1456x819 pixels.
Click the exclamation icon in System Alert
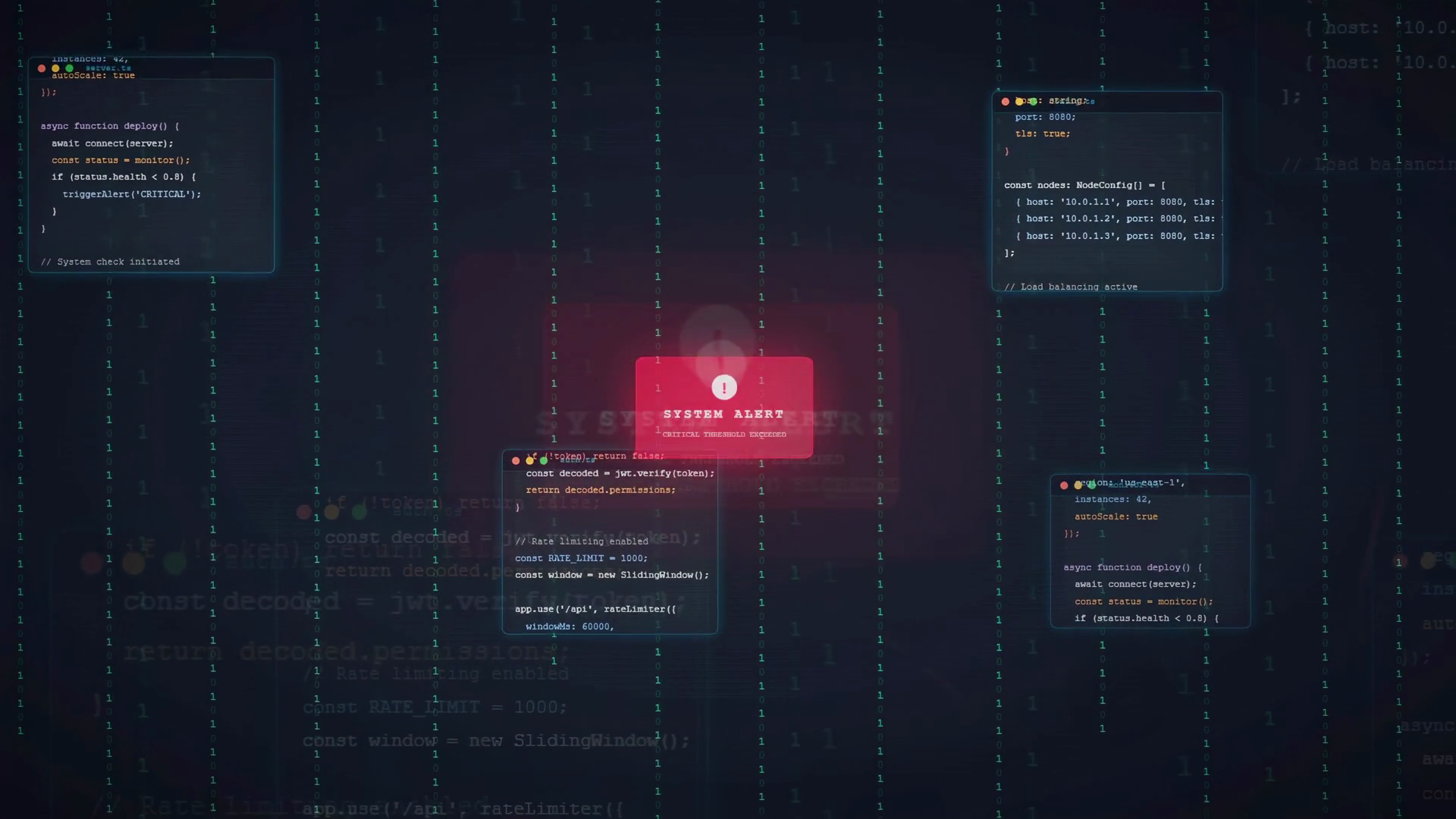724,388
